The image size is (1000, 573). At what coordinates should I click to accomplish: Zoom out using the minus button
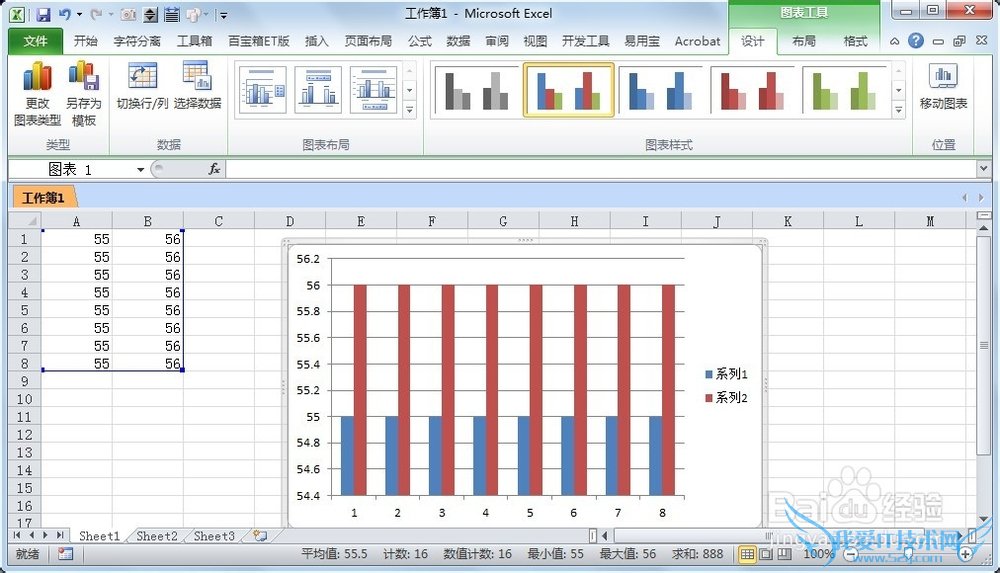click(x=850, y=554)
